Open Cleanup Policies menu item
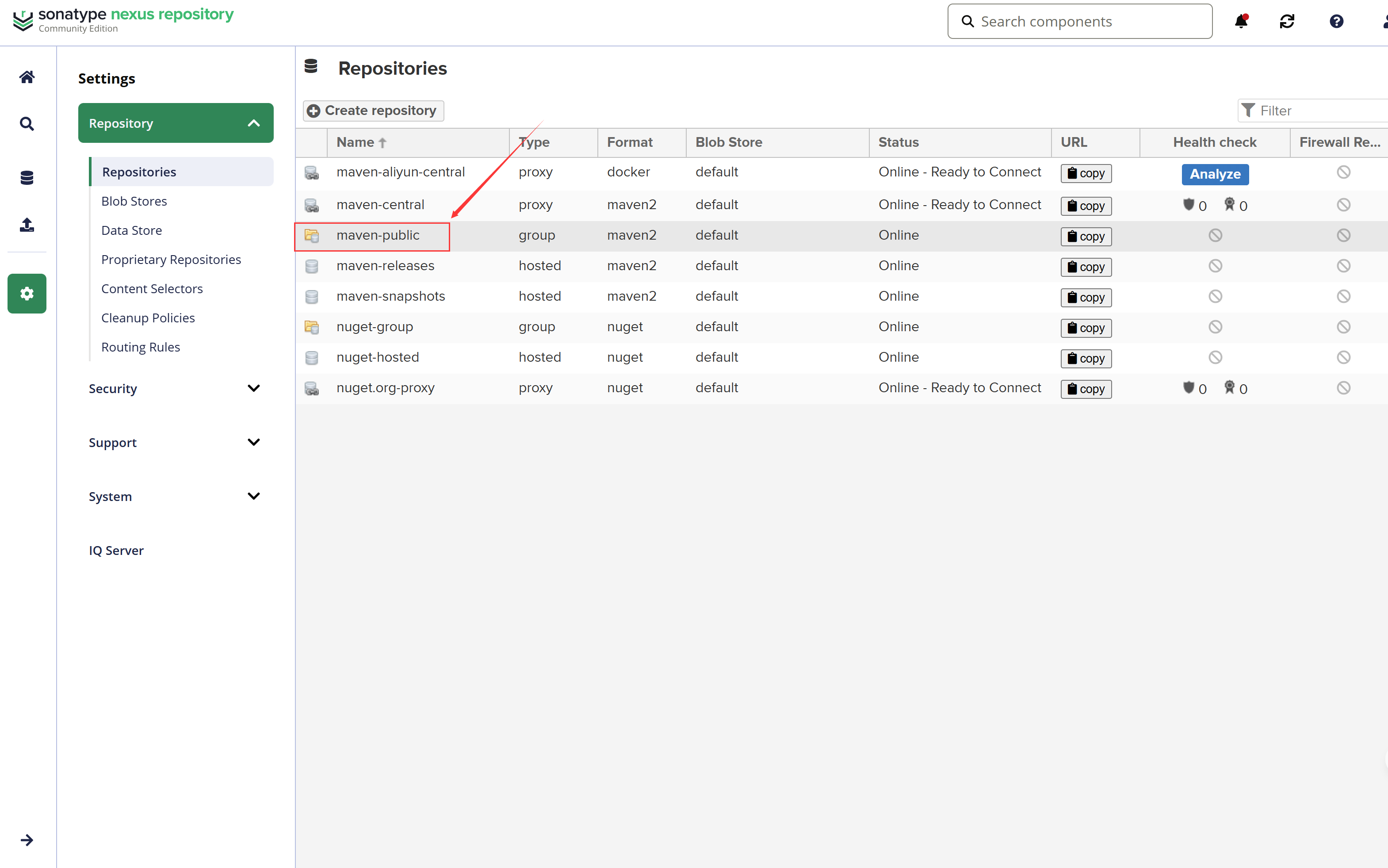This screenshot has width=1388, height=868. tap(148, 317)
